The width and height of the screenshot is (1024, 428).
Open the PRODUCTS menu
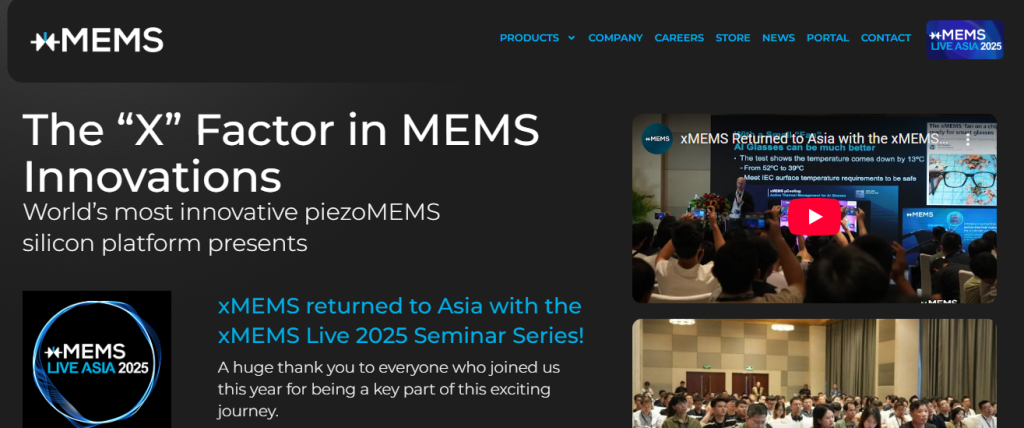point(529,38)
